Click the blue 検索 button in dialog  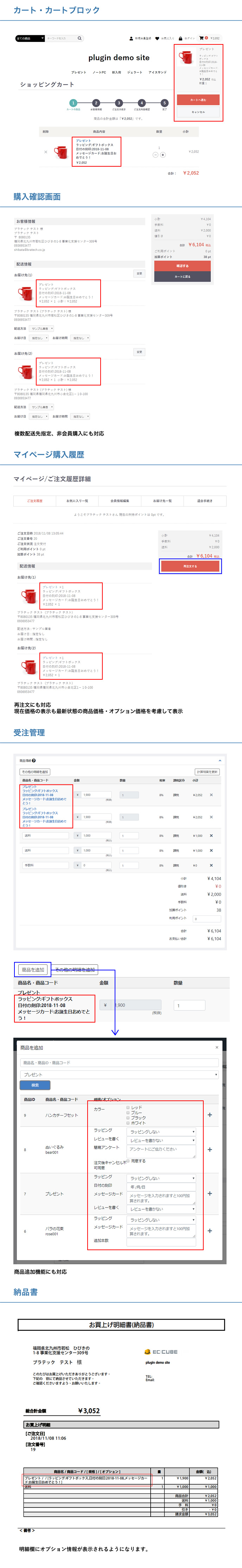(x=35, y=1085)
